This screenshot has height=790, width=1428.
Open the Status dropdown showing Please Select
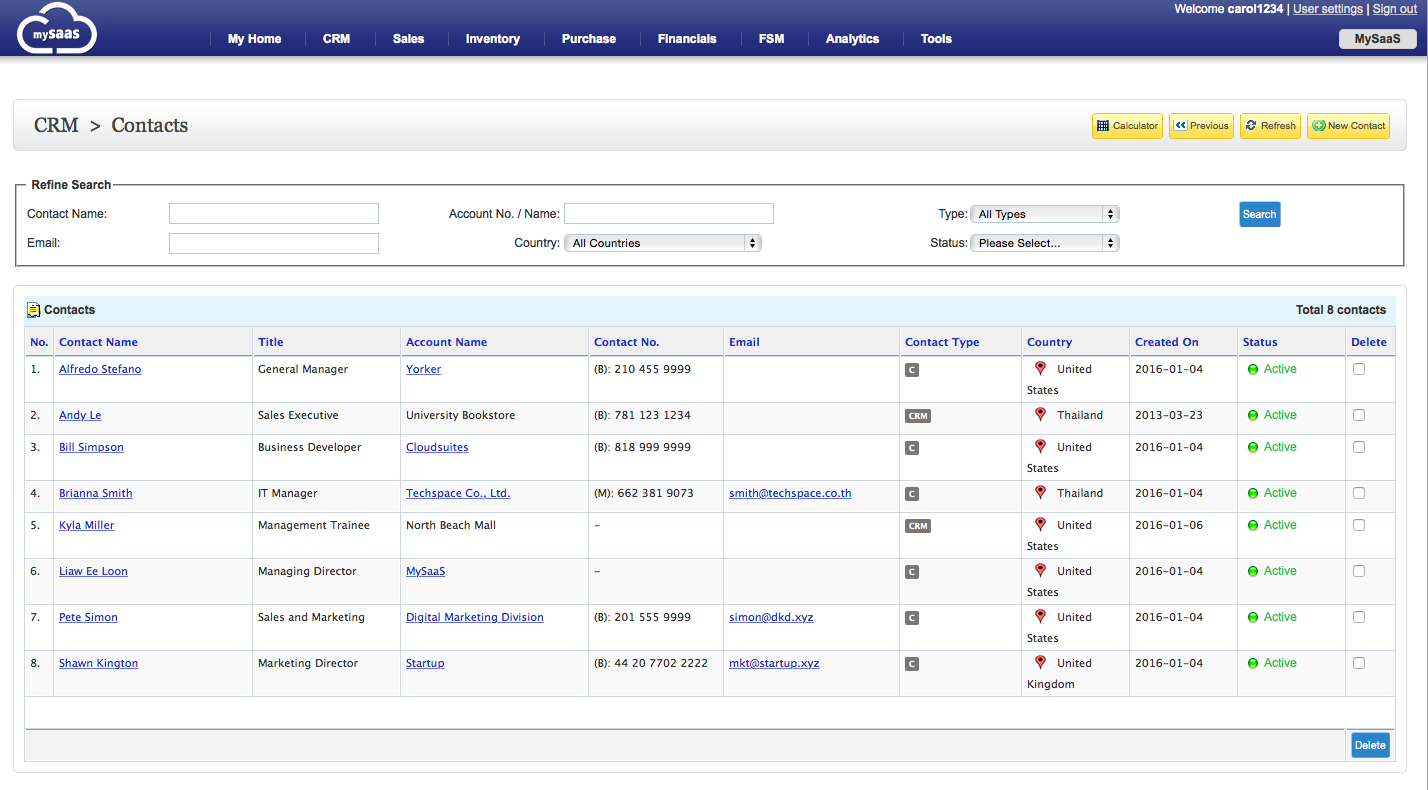(1045, 243)
